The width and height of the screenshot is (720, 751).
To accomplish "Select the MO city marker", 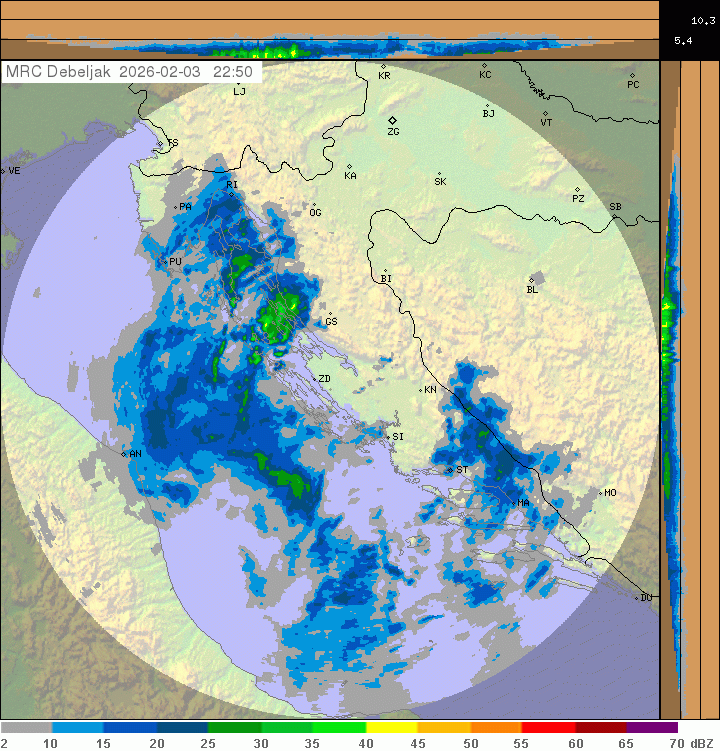I will click(600, 492).
